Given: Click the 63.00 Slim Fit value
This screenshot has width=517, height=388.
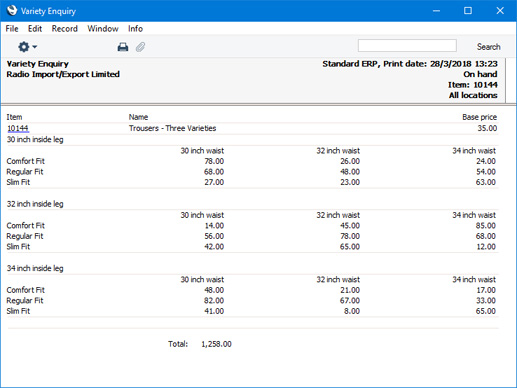Looking at the screenshot, I should coord(486,182).
